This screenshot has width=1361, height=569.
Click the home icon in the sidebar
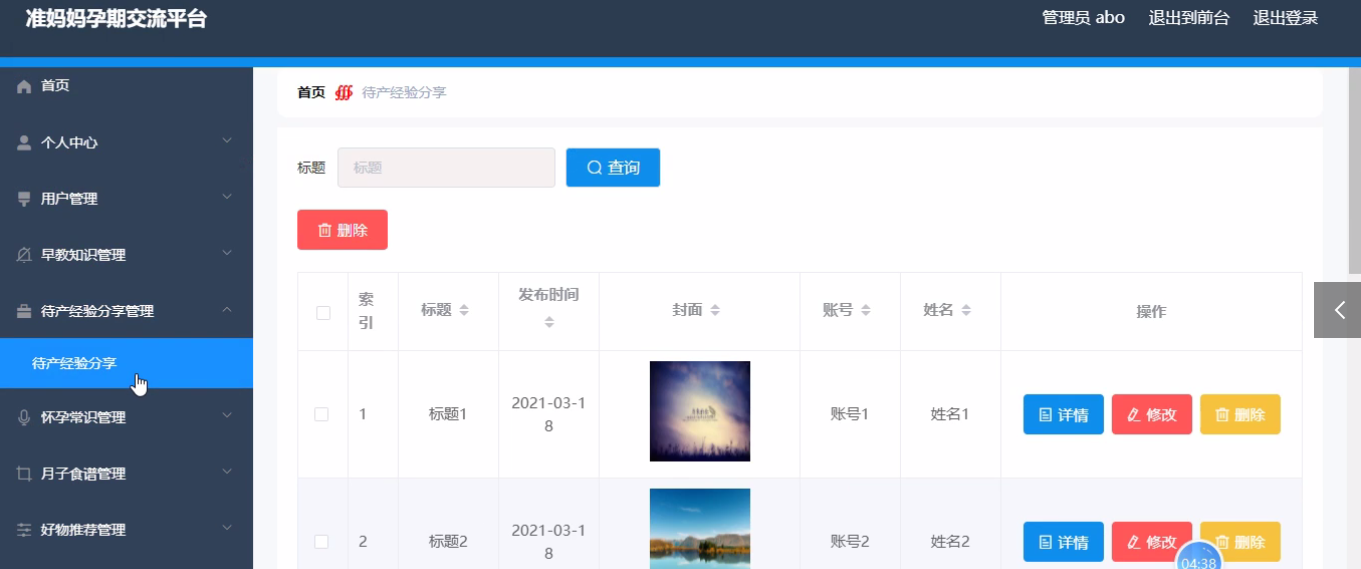click(x=25, y=87)
